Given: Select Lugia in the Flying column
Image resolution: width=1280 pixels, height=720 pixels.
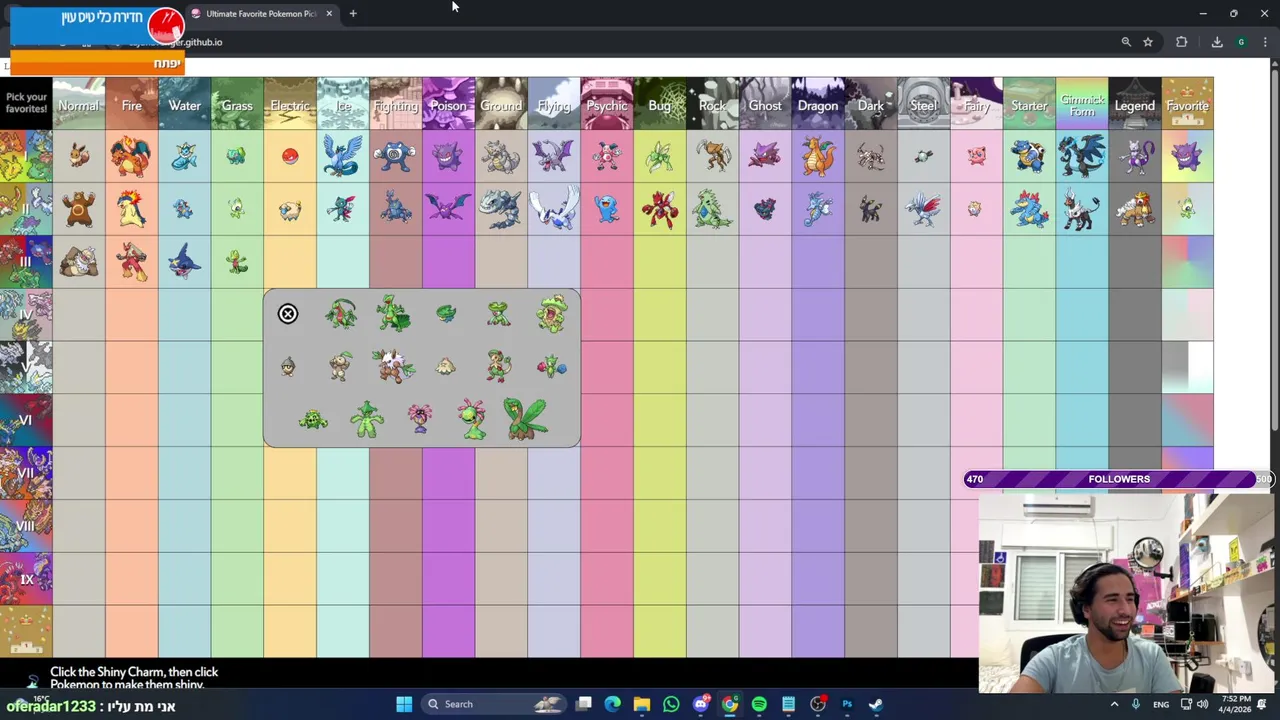Looking at the screenshot, I should (554, 208).
